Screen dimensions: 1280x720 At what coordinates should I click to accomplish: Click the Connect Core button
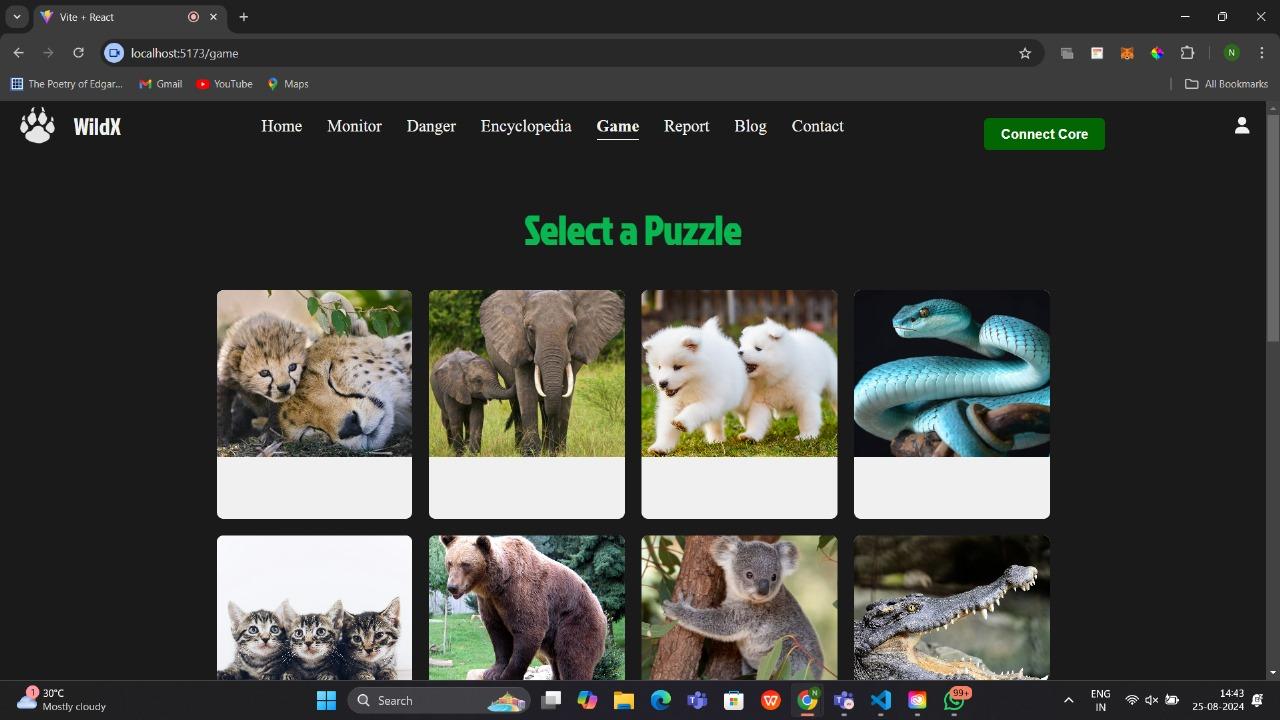tap(1044, 134)
